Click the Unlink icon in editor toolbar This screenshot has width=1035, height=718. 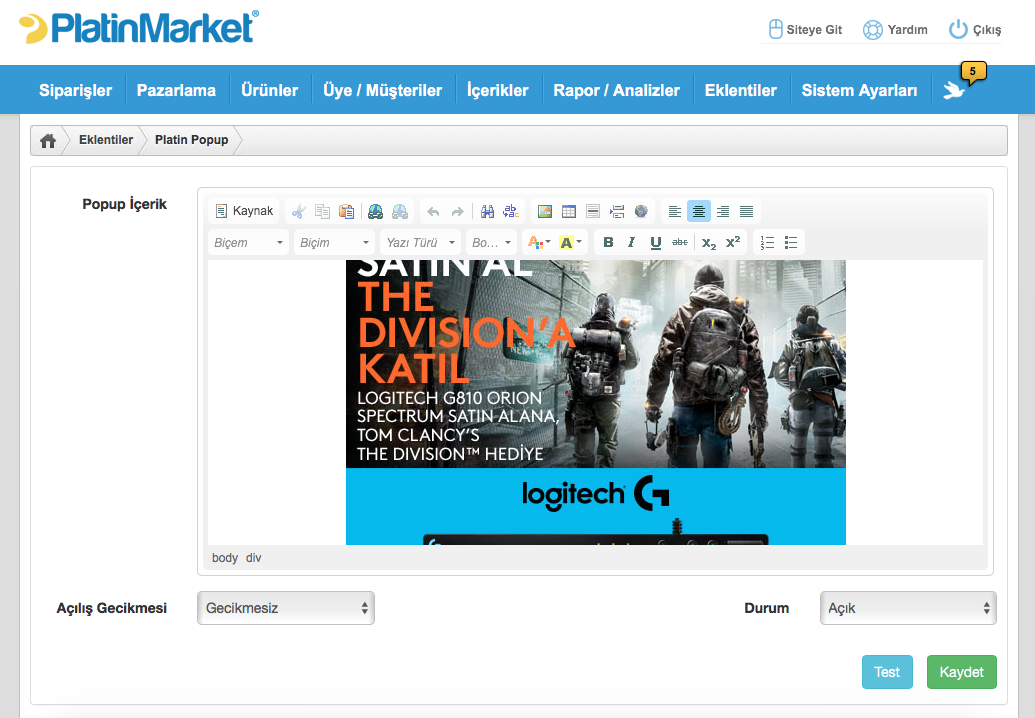400,211
